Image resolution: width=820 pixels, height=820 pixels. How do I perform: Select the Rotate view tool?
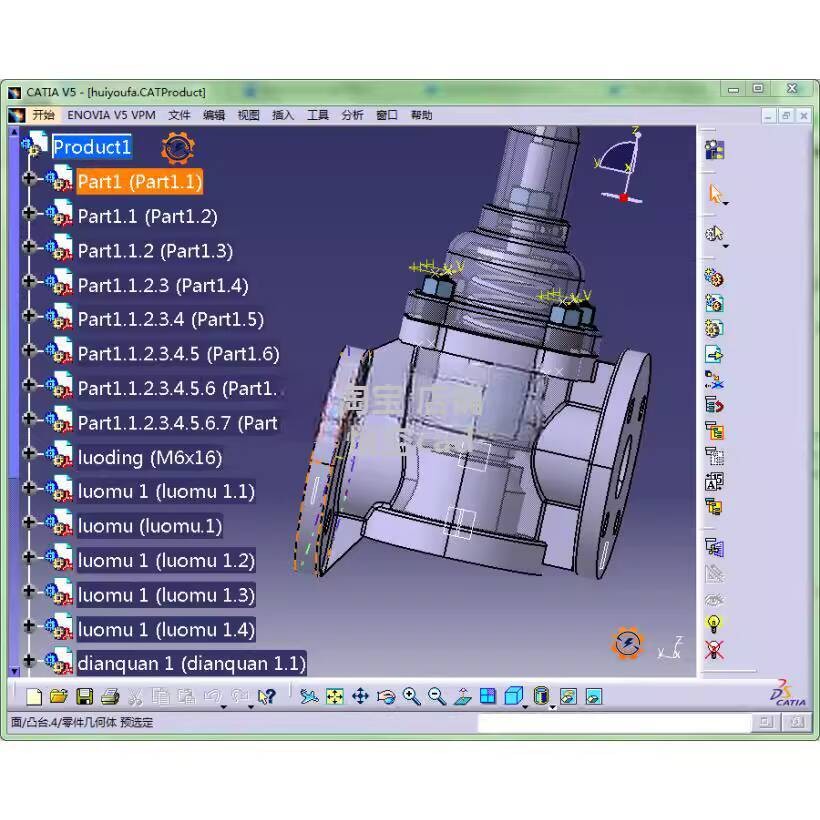click(x=386, y=697)
